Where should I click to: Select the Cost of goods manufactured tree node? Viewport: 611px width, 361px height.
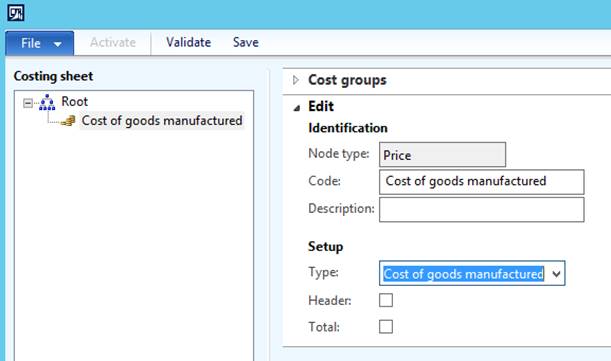[x=162, y=121]
